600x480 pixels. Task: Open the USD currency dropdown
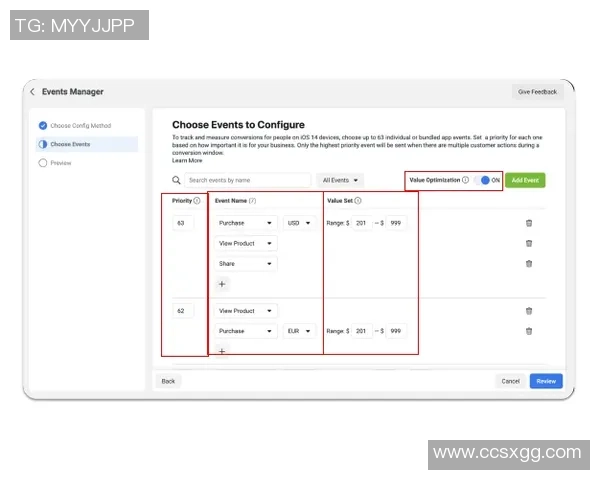point(298,223)
